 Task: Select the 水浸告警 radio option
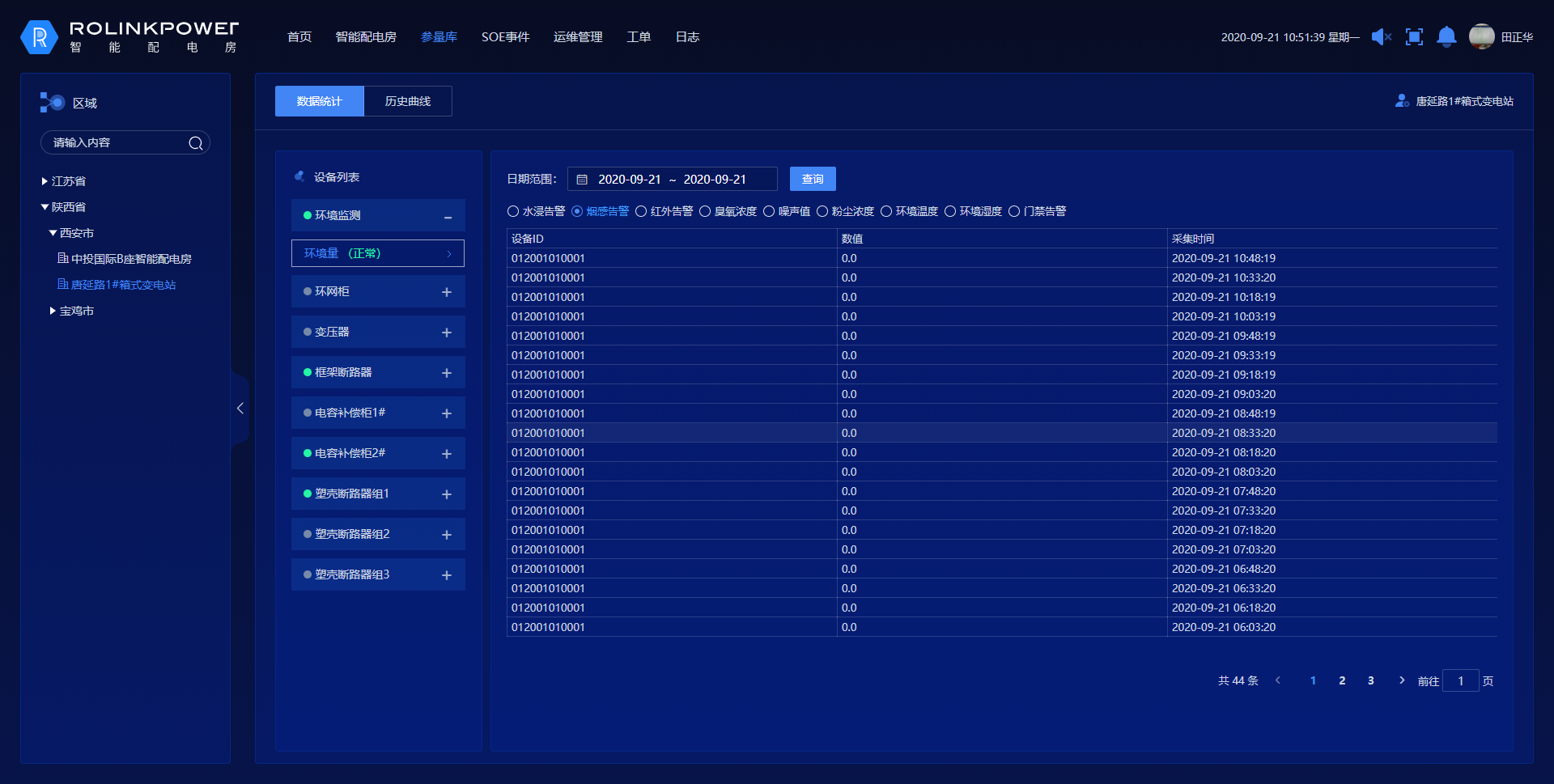click(x=513, y=211)
